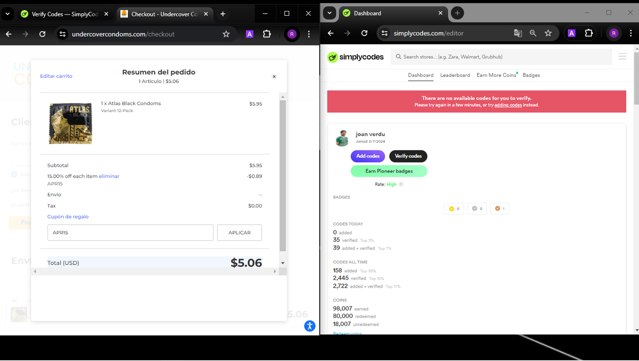This screenshot has width=639, height=361.
Task: Open purple A extension in Dashboard browser
Action: click(571, 33)
